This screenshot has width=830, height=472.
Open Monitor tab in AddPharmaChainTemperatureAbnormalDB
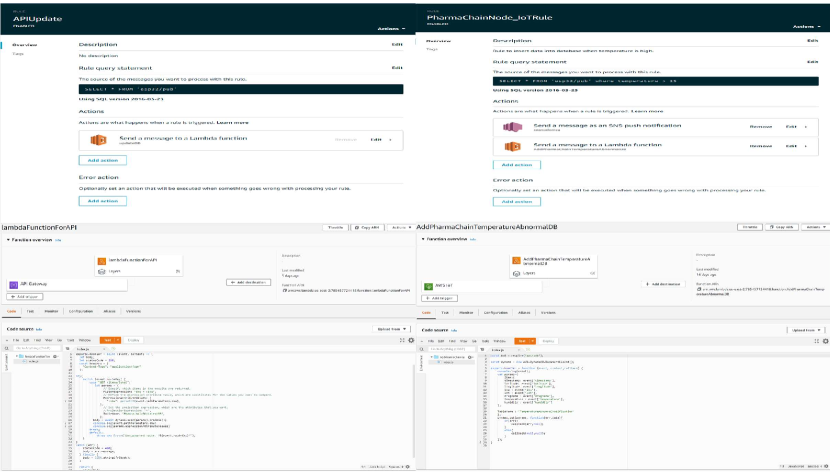pos(466,313)
